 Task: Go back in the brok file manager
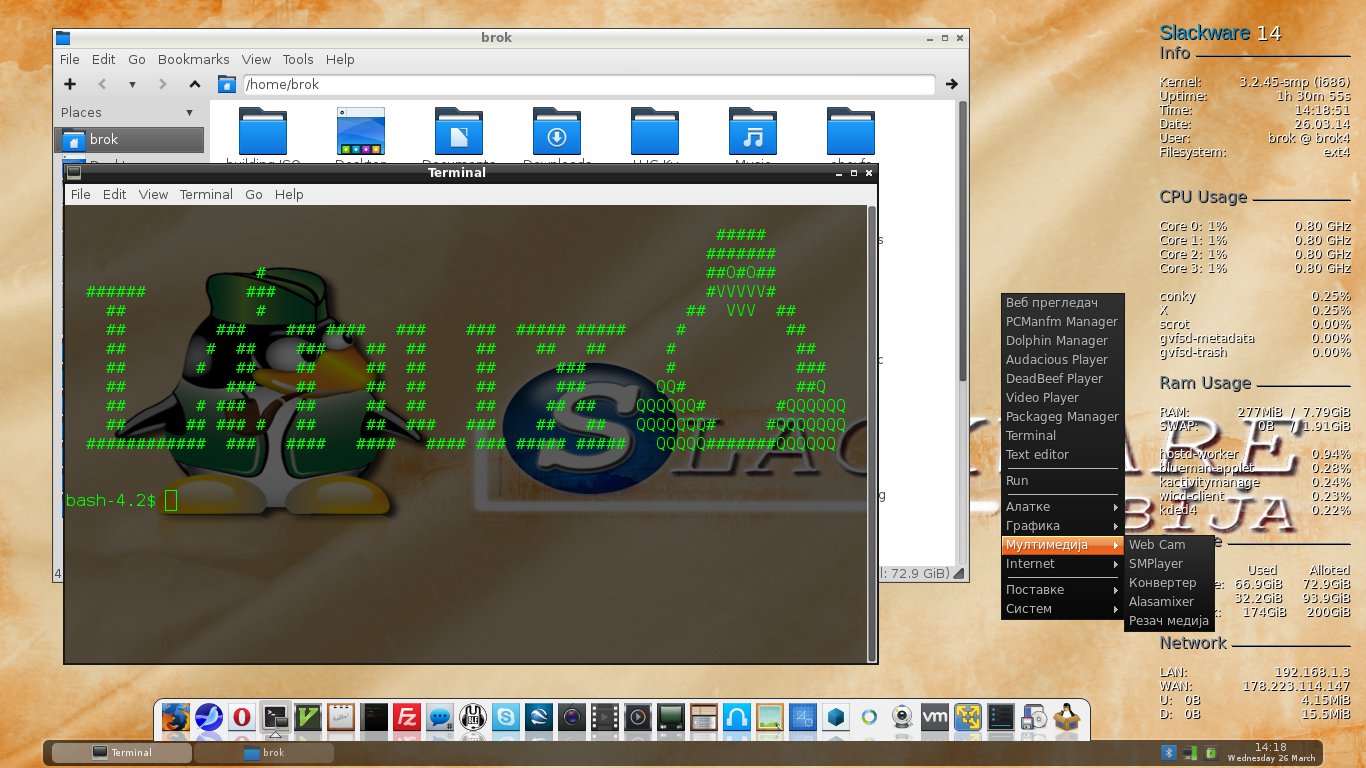(x=101, y=84)
